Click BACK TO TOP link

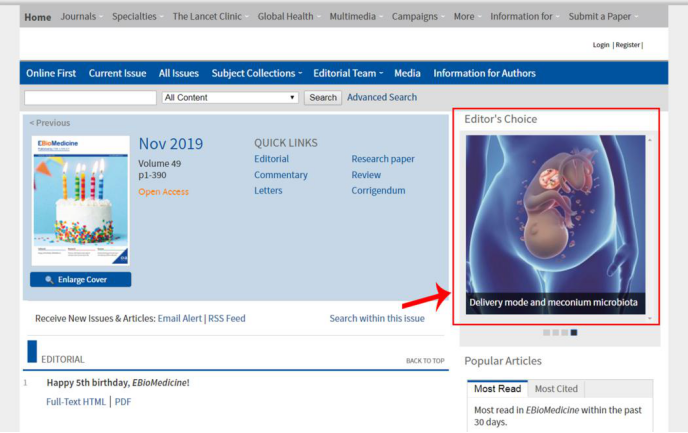point(425,361)
